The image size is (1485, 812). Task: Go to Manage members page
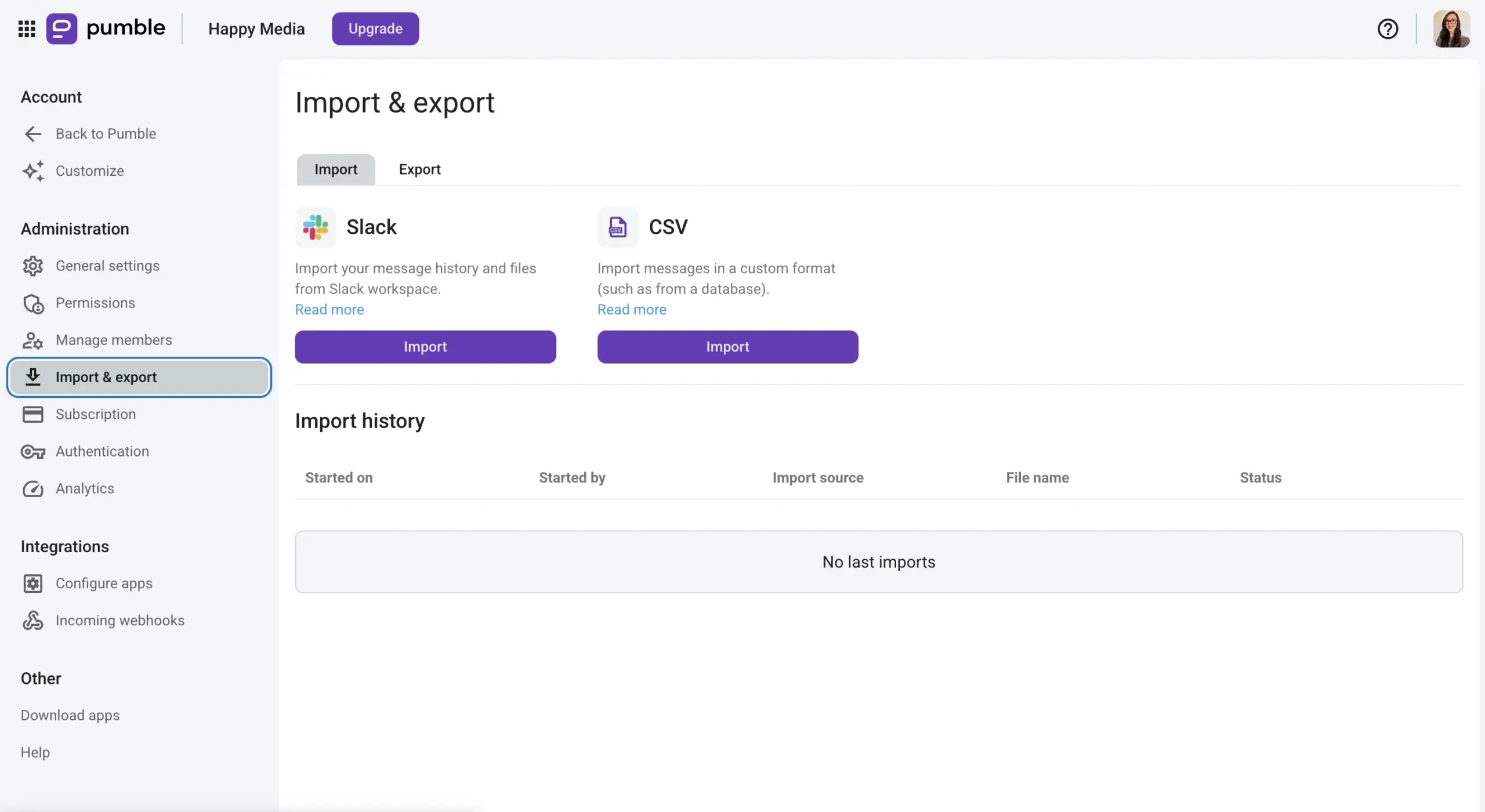(114, 340)
